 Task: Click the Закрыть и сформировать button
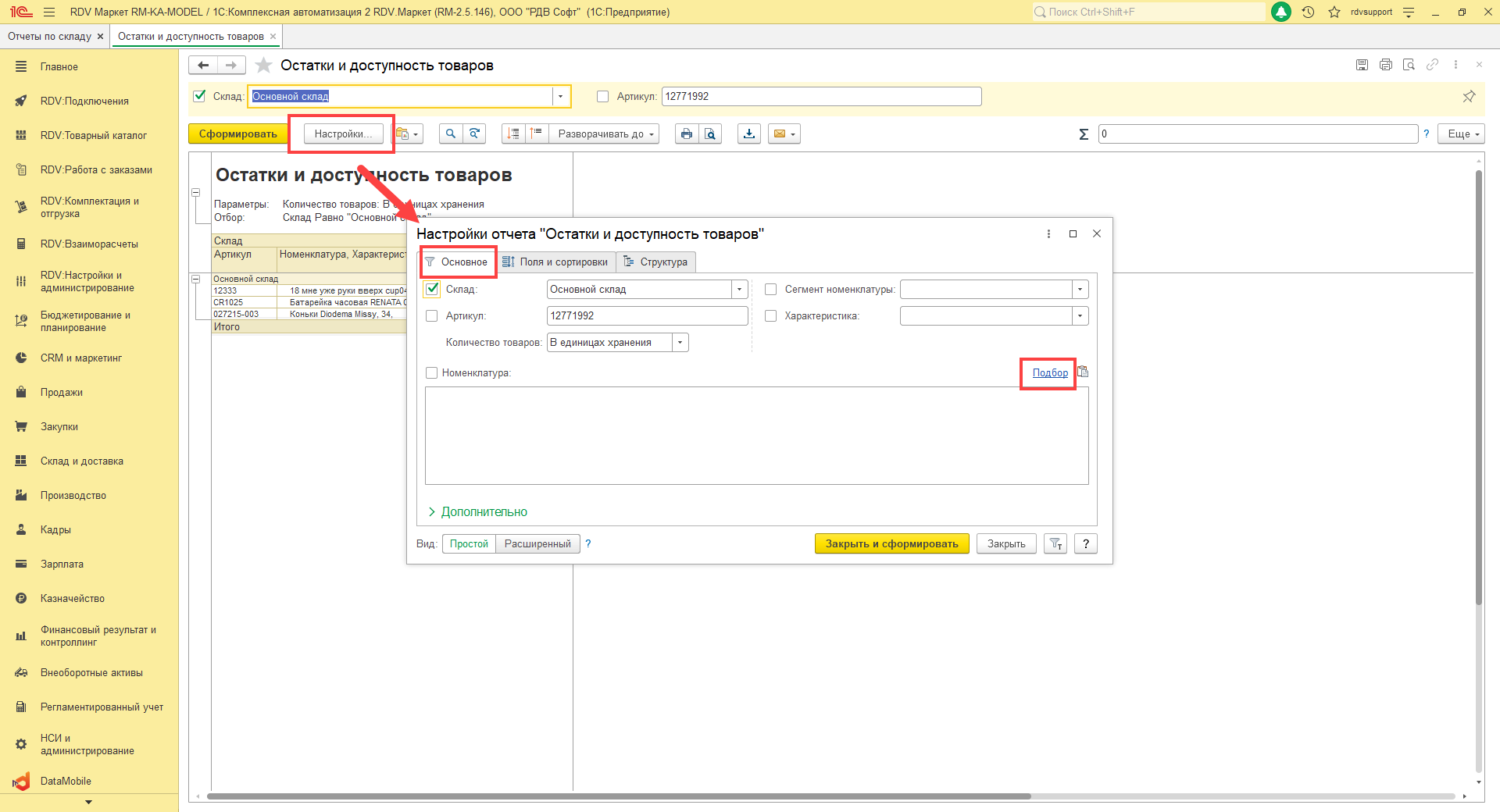[891, 544]
